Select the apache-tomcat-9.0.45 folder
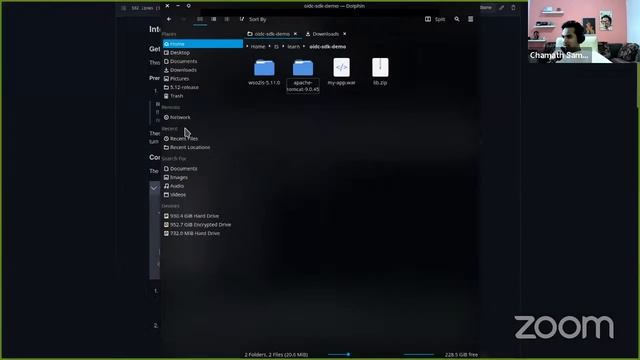The image size is (640, 360). click(x=303, y=76)
